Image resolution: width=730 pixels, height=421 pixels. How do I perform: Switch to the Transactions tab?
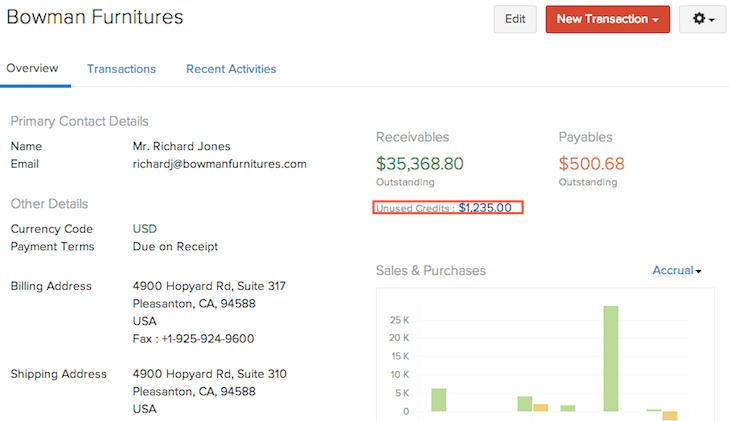pos(121,69)
